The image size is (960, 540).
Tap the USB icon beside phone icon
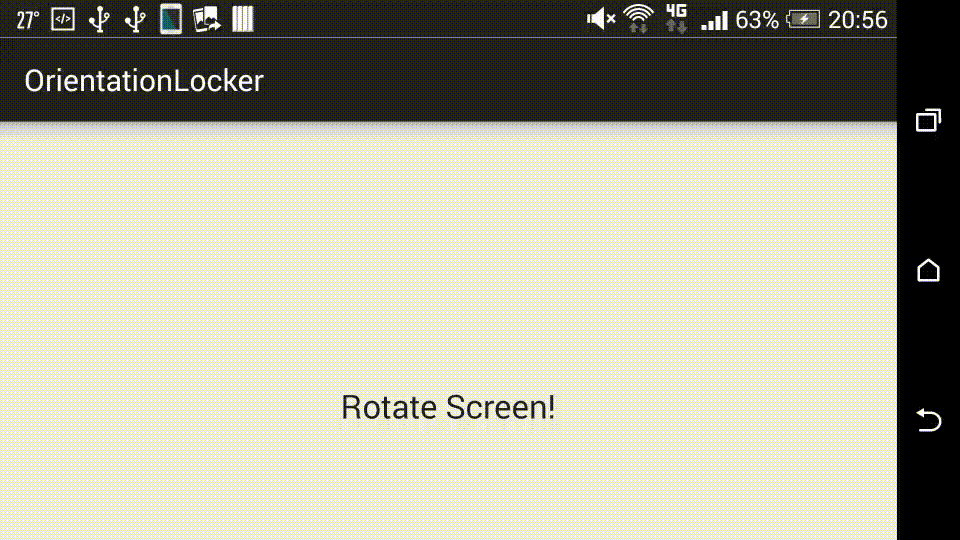coord(135,20)
